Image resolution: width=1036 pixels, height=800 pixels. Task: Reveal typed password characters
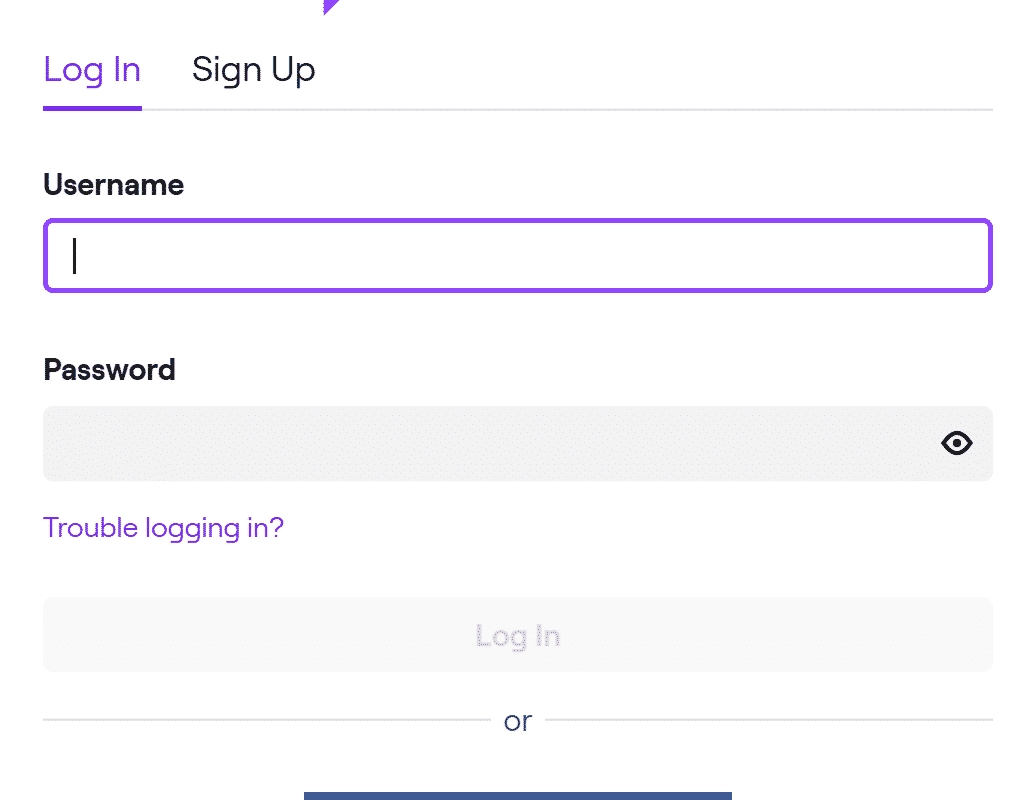(x=957, y=443)
